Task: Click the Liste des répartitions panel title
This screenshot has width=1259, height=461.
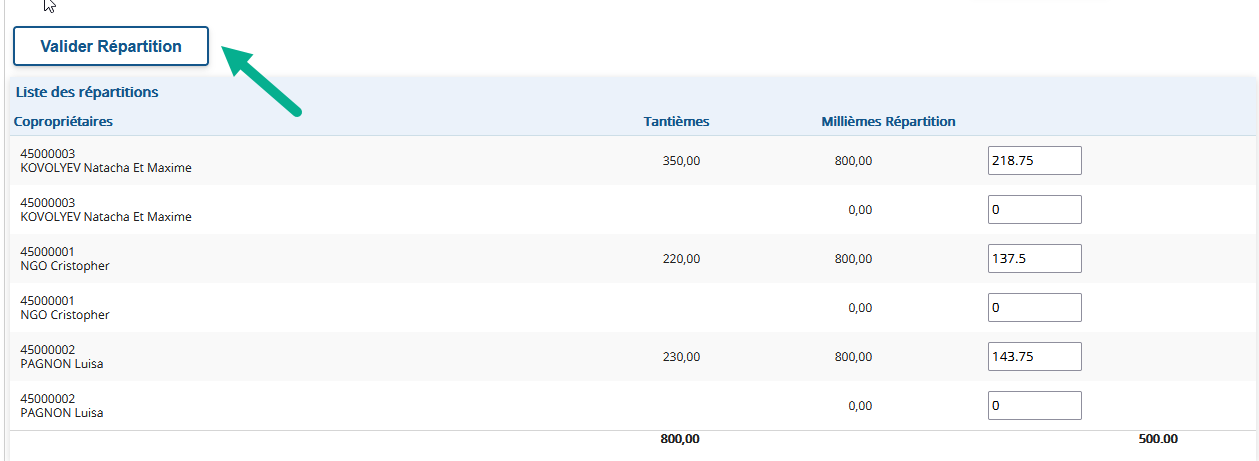Action: coord(87,92)
